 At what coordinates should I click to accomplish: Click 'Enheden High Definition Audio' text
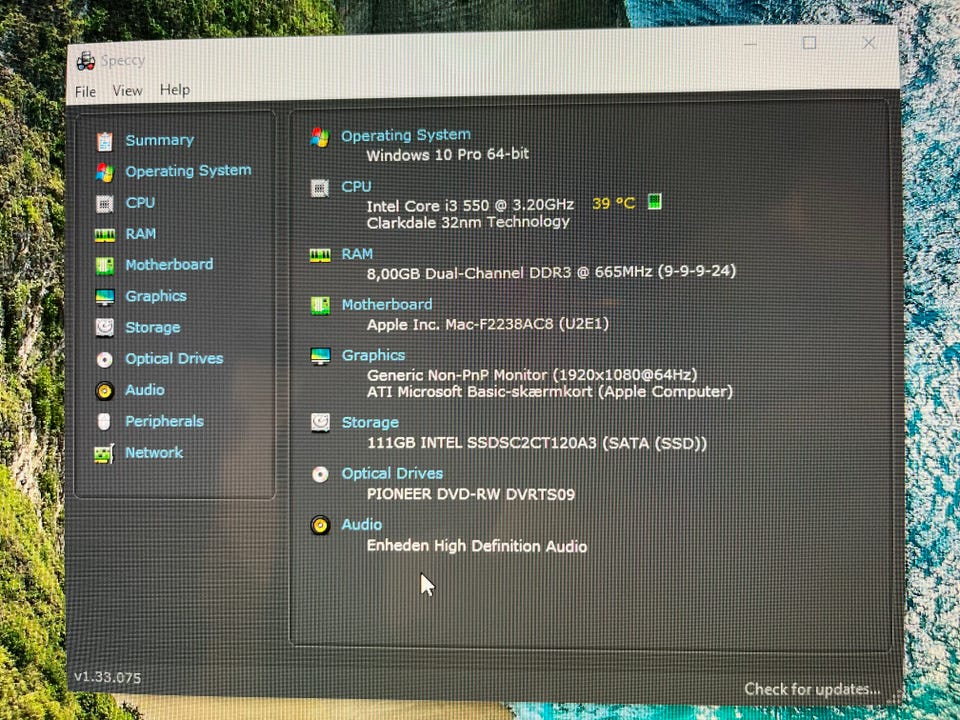point(477,546)
